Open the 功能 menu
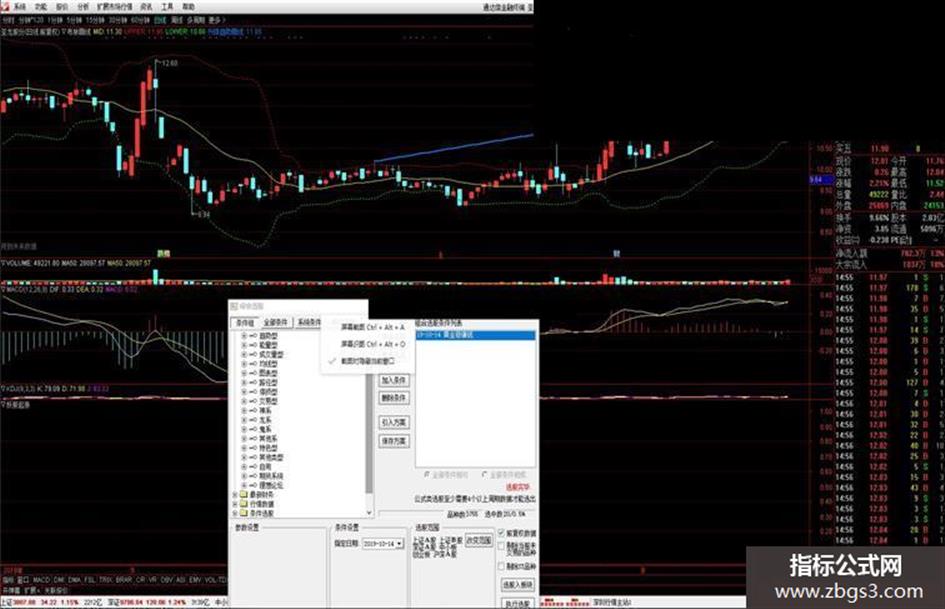The width and height of the screenshot is (945, 609). (x=40, y=7)
